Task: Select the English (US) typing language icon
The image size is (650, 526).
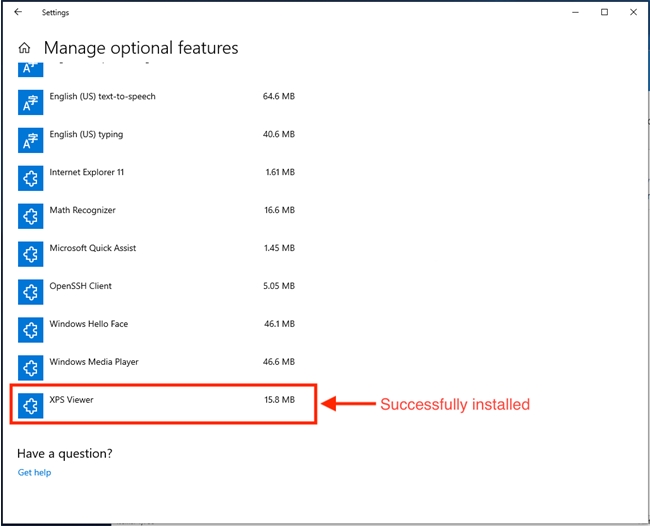Action: (30, 140)
